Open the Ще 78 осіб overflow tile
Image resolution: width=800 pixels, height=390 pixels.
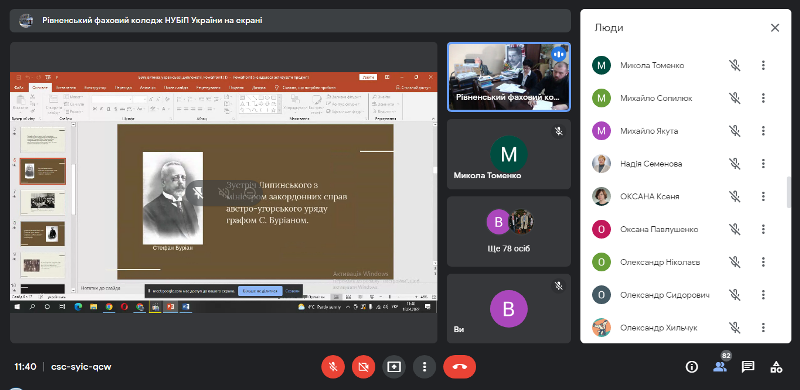tap(509, 231)
